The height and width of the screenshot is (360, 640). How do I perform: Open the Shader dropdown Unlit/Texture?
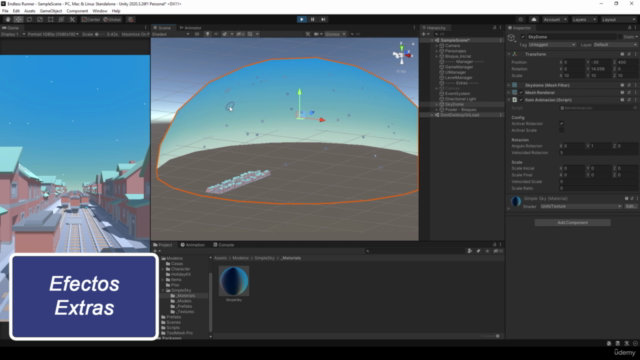coord(580,206)
